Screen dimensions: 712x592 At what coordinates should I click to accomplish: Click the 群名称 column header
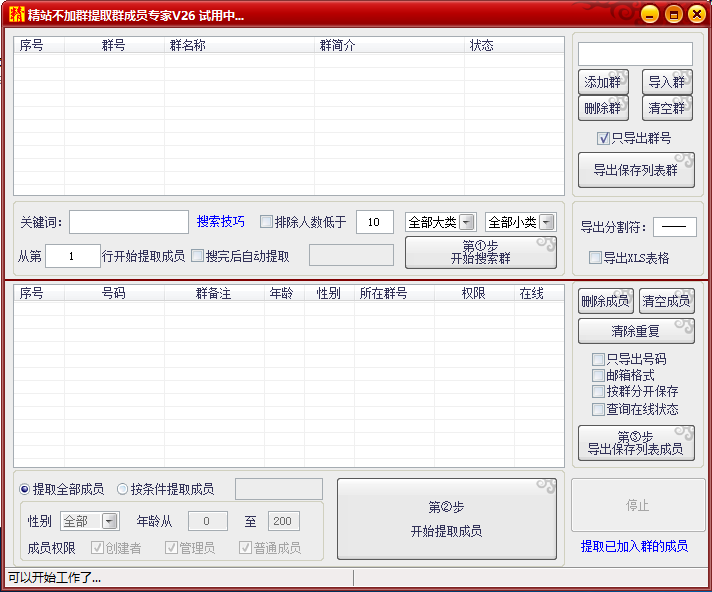point(239,45)
